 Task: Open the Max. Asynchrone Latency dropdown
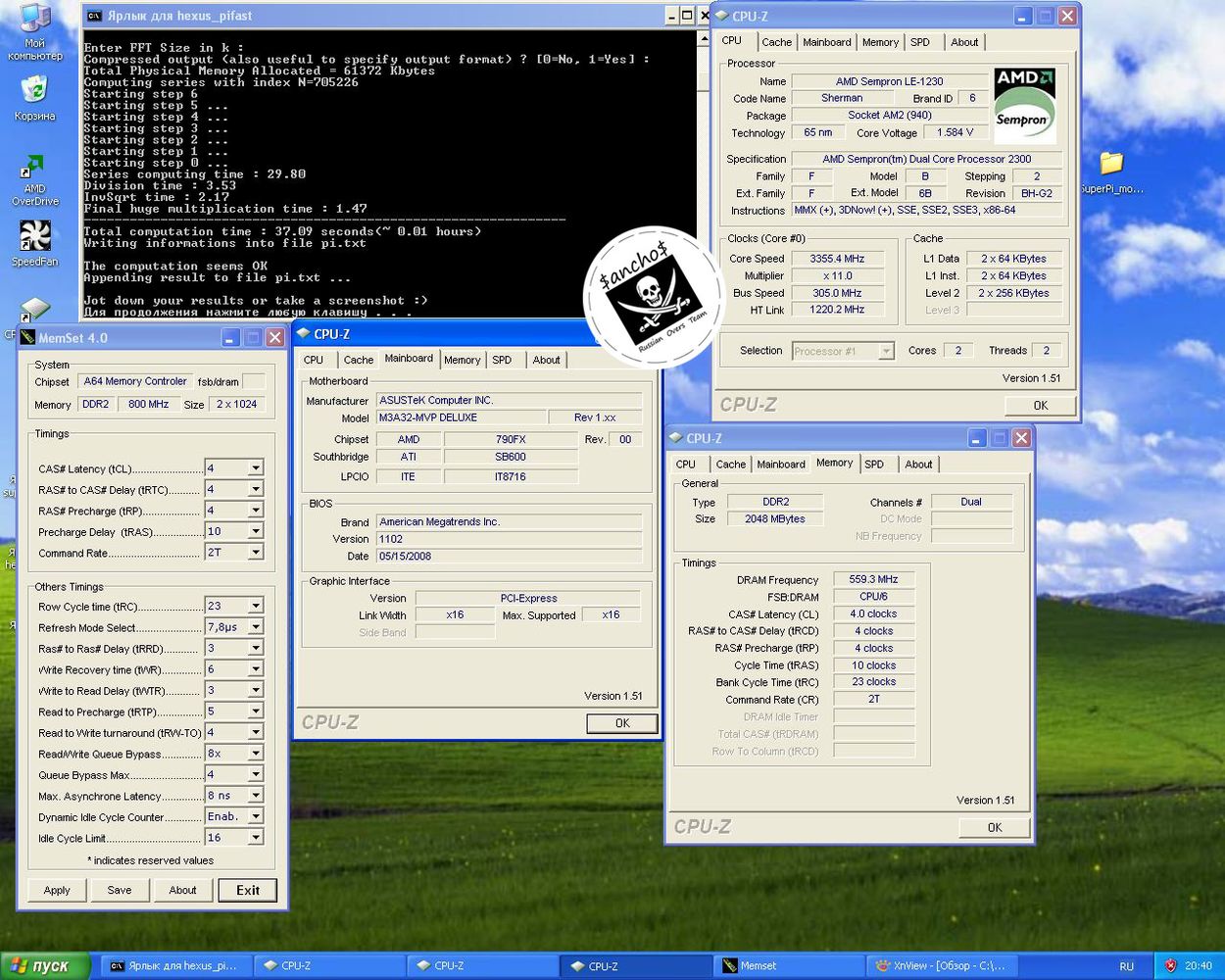255,796
